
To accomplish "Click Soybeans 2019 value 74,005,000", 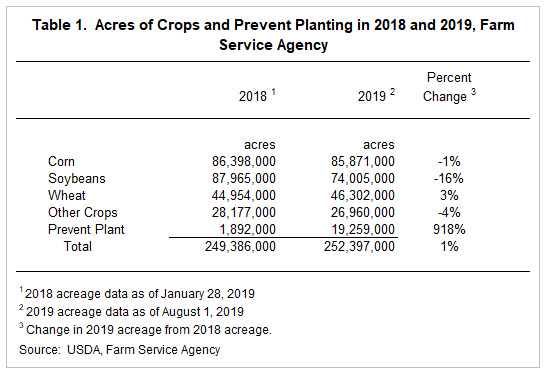I will 363,179.
